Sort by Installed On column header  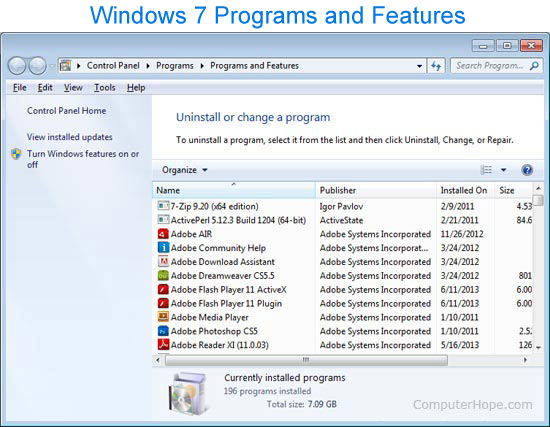pyautogui.click(x=465, y=190)
